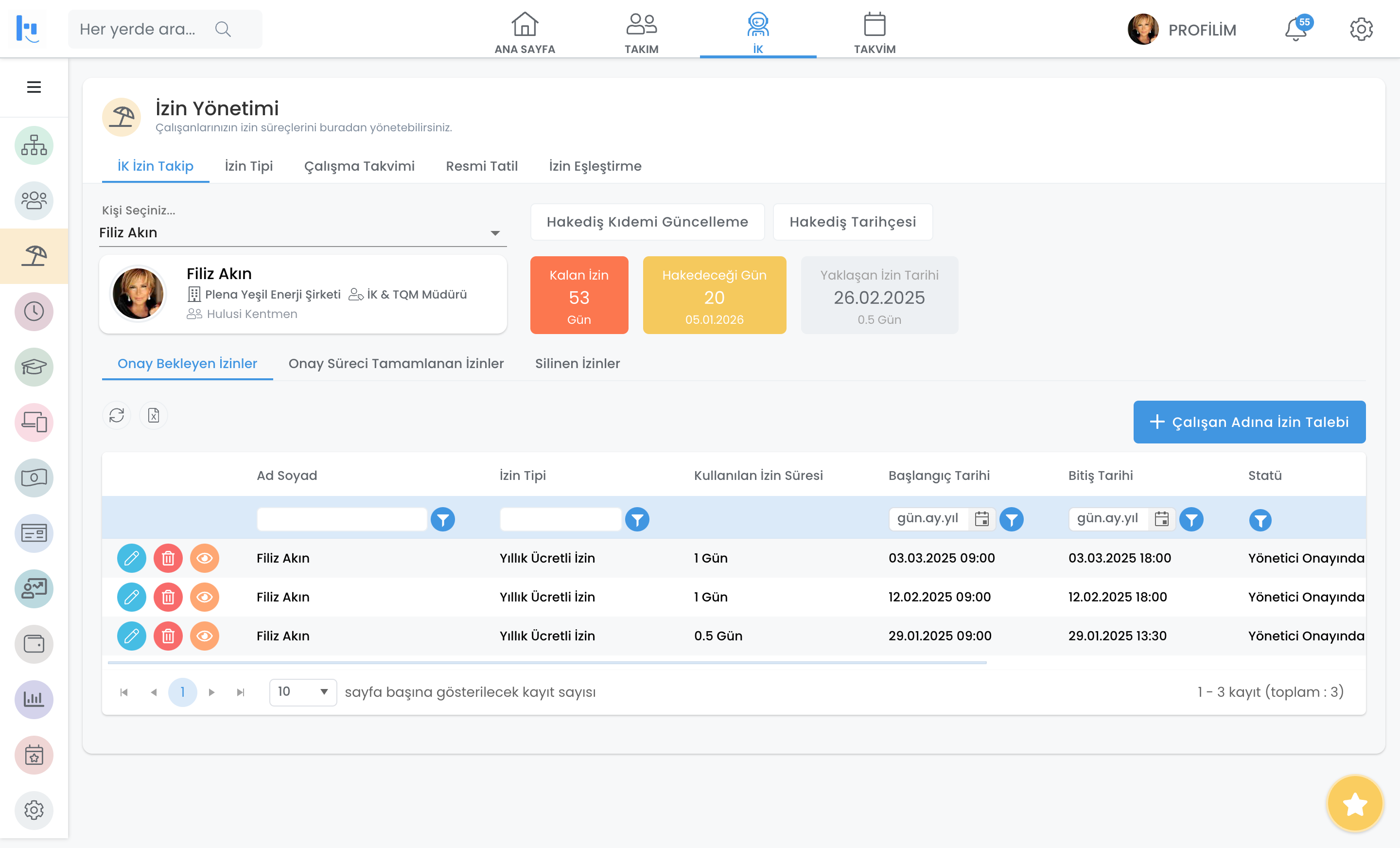Click the yellow star favorites button

(1354, 804)
